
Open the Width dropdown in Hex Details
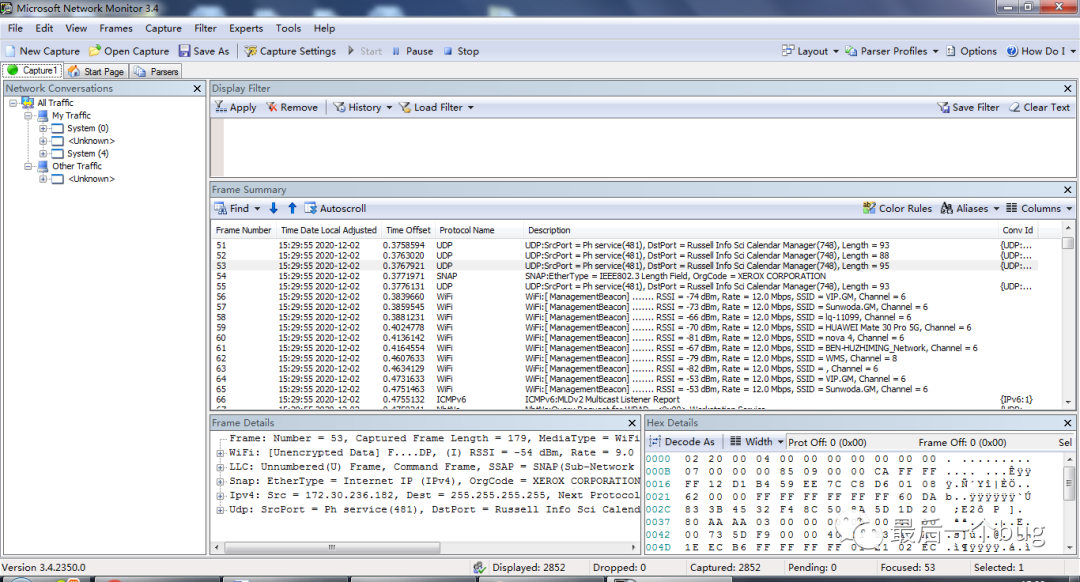tap(756, 442)
